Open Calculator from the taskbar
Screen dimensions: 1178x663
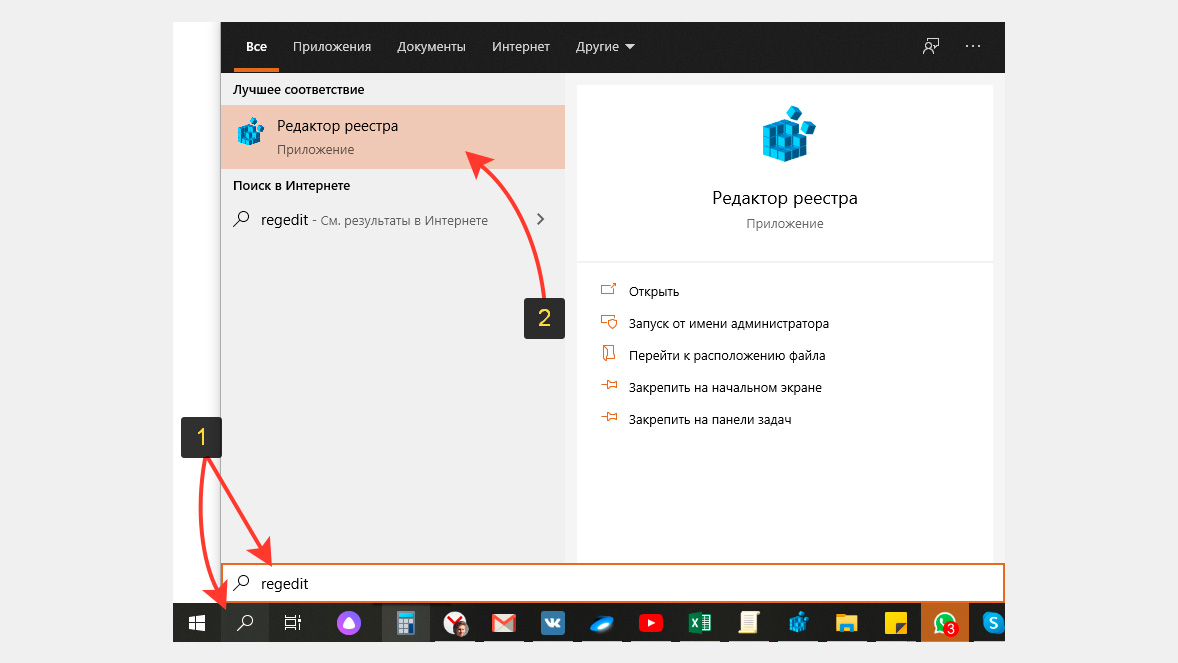tap(406, 623)
